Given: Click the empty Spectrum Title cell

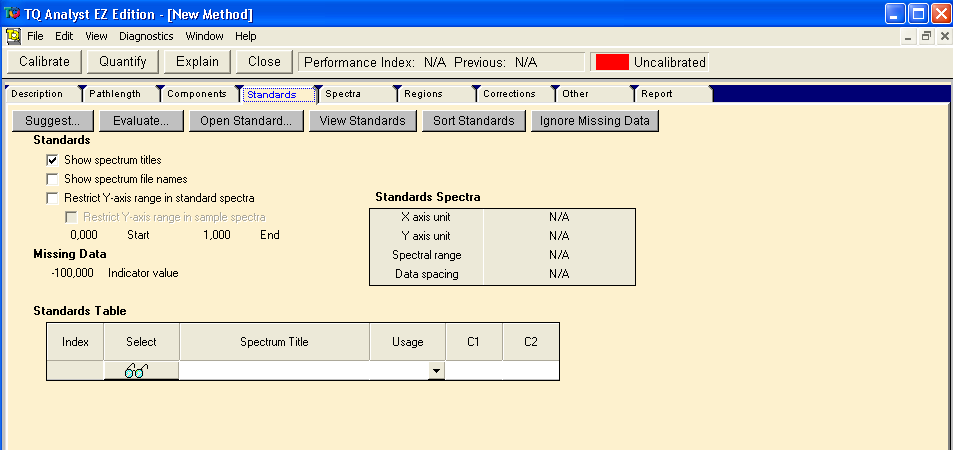Looking at the screenshot, I should (274, 370).
